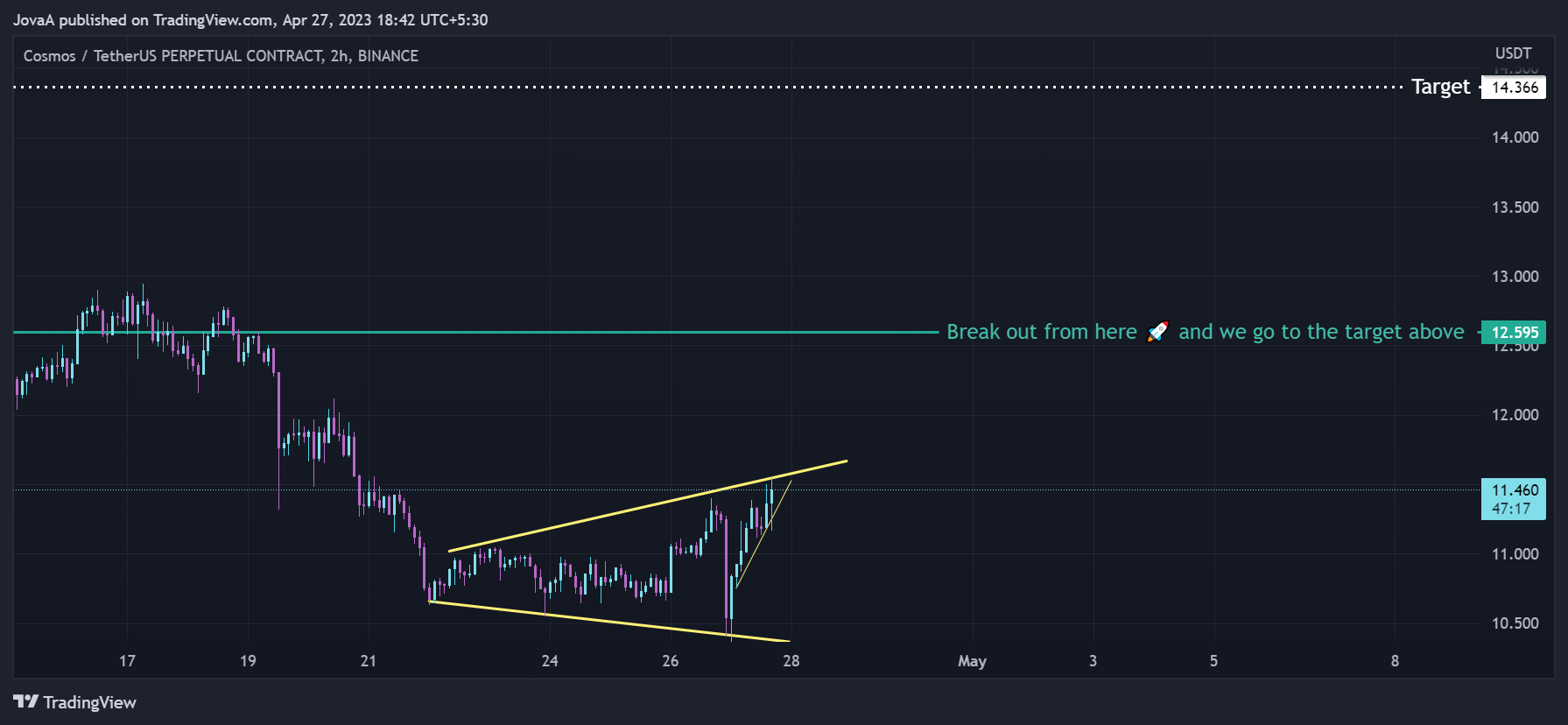This screenshot has width=1568, height=725.
Task: Select the 'Break out from here' annotation text
Action: pos(1041,332)
